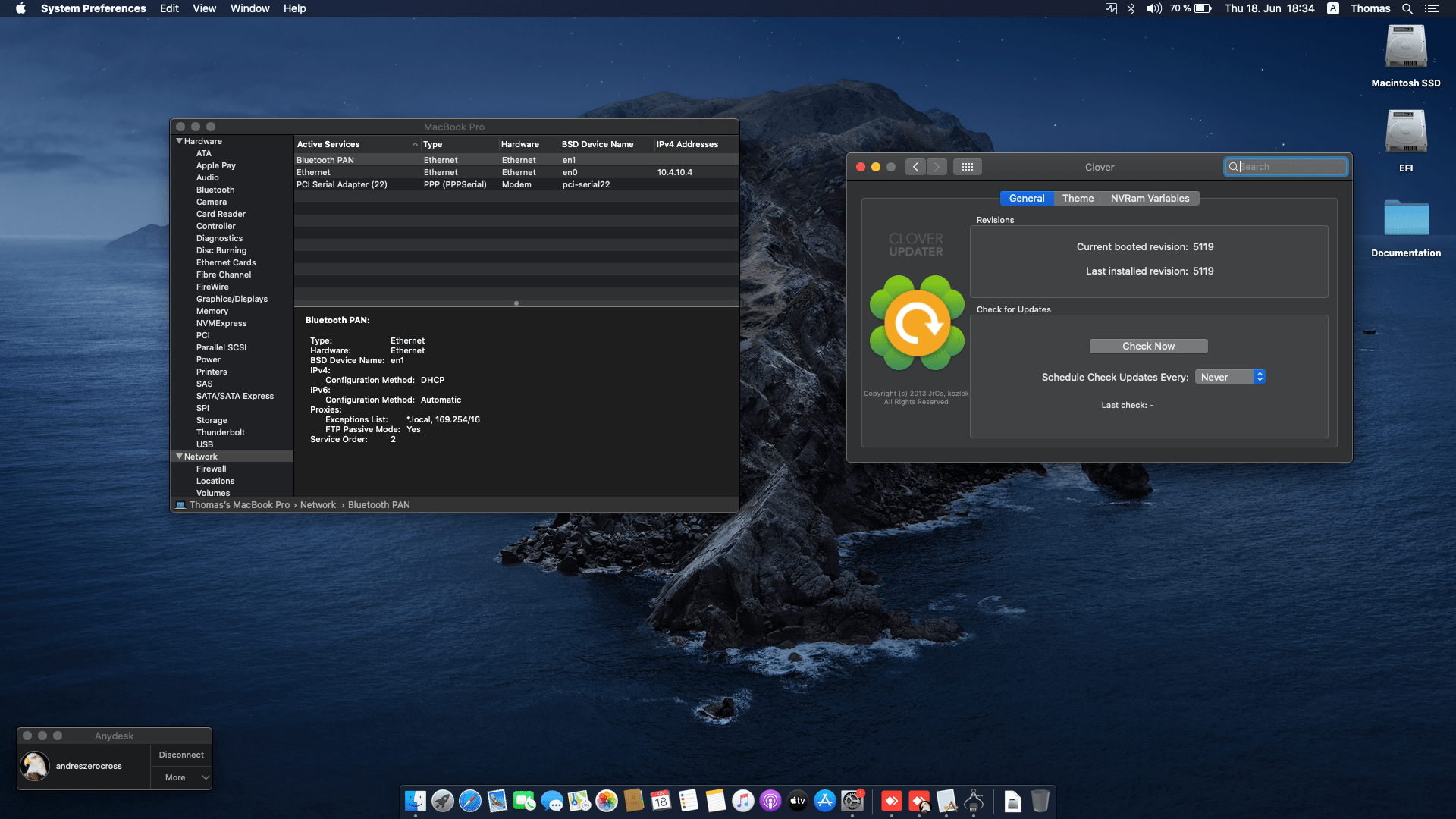
Task: Open Calendar from the Dock
Action: point(661,801)
